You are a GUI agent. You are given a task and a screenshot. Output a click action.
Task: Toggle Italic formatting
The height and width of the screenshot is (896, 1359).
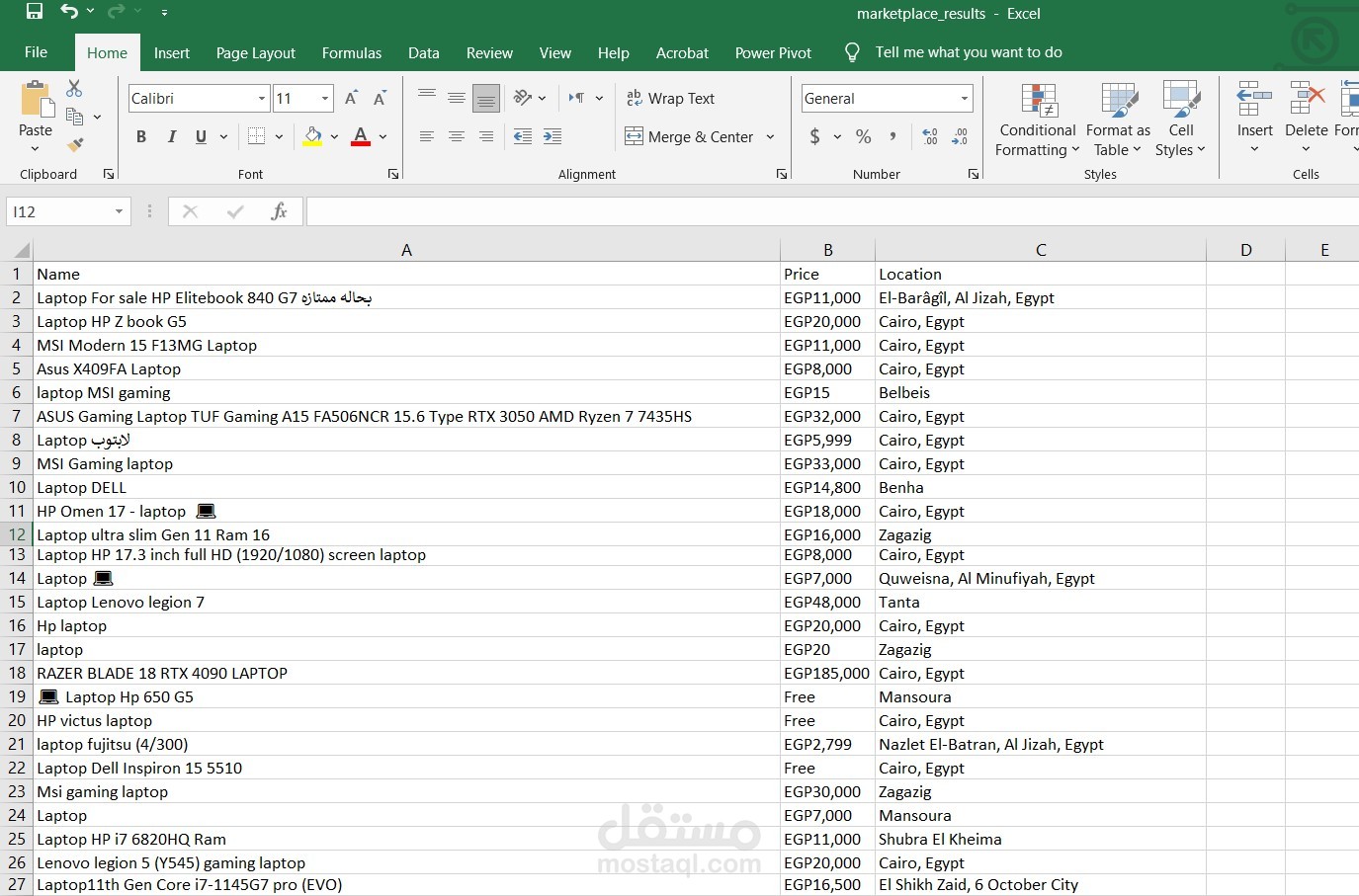(171, 136)
